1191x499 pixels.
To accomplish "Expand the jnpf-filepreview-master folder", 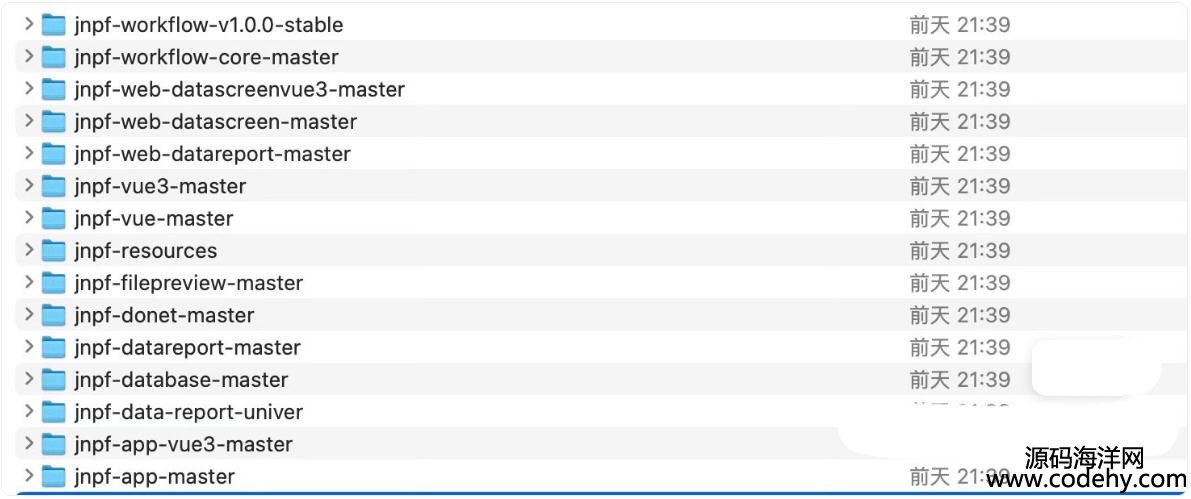I will pyautogui.click(x=29, y=283).
